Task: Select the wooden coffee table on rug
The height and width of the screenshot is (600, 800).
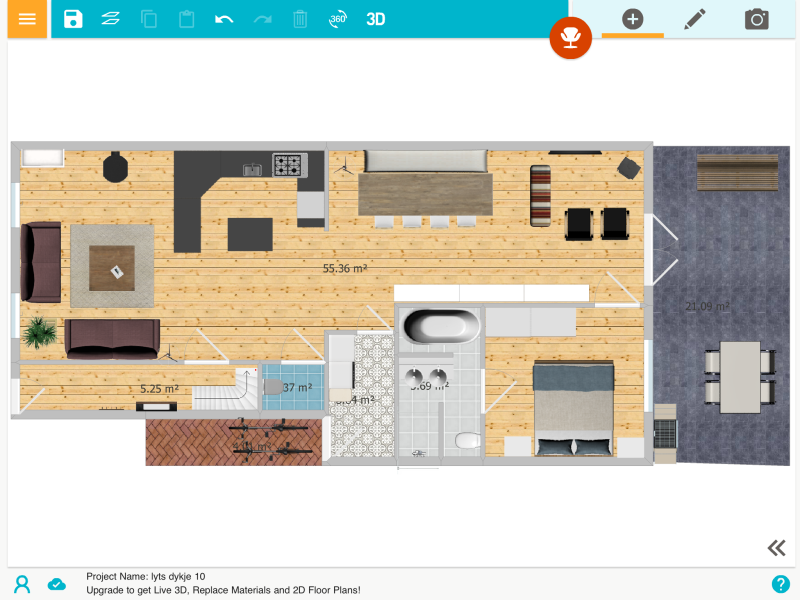Action: pyautogui.click(x=112, y=268)
